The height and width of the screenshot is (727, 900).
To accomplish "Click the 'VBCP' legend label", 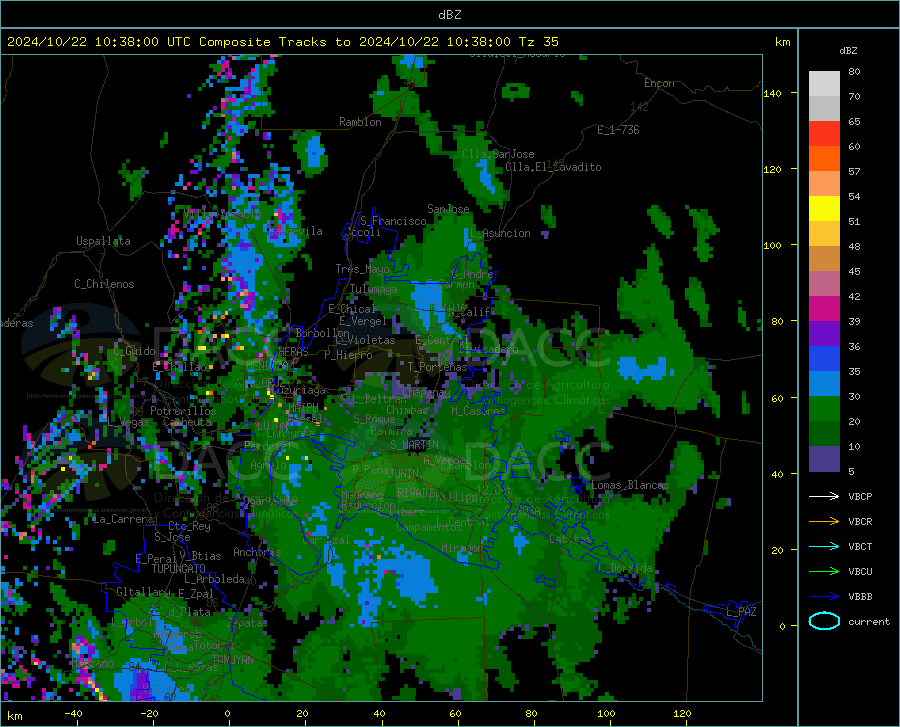I will pyautogui.click(x=860, y=496).
